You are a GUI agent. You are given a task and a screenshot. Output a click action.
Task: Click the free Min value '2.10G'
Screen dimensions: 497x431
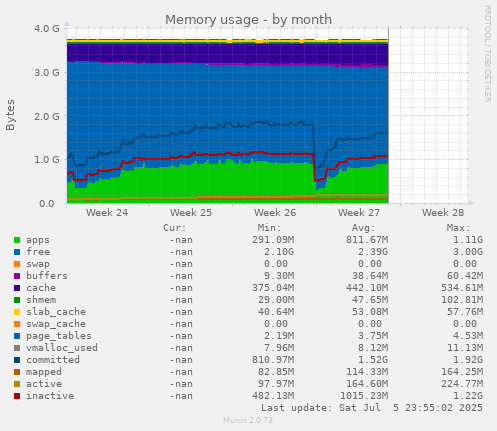[x=279, y=252]
